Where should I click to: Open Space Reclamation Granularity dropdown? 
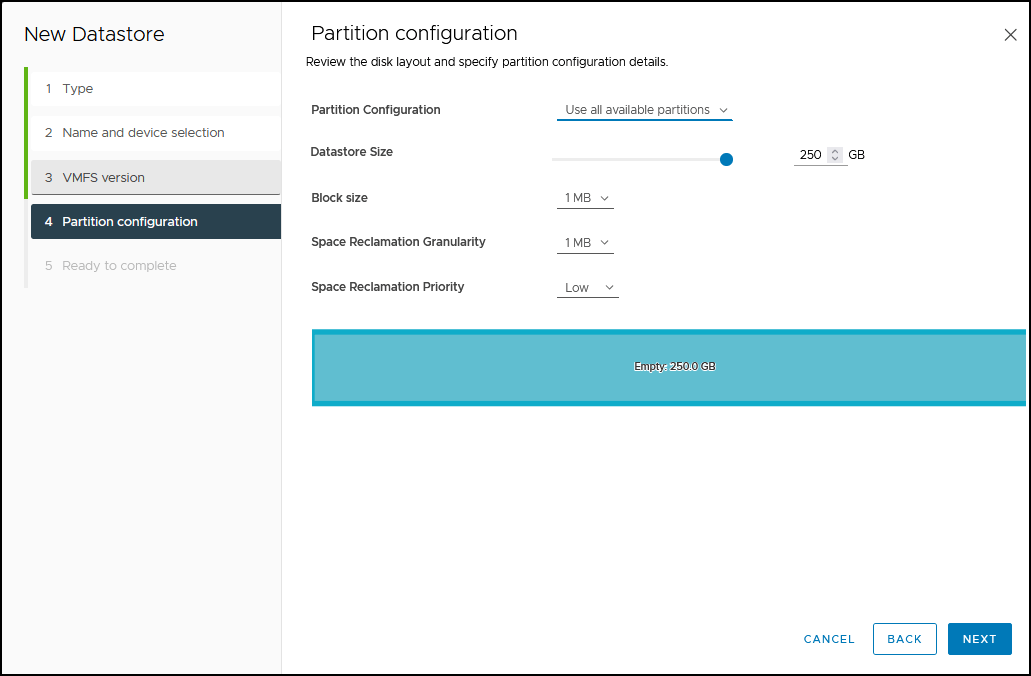585,243
